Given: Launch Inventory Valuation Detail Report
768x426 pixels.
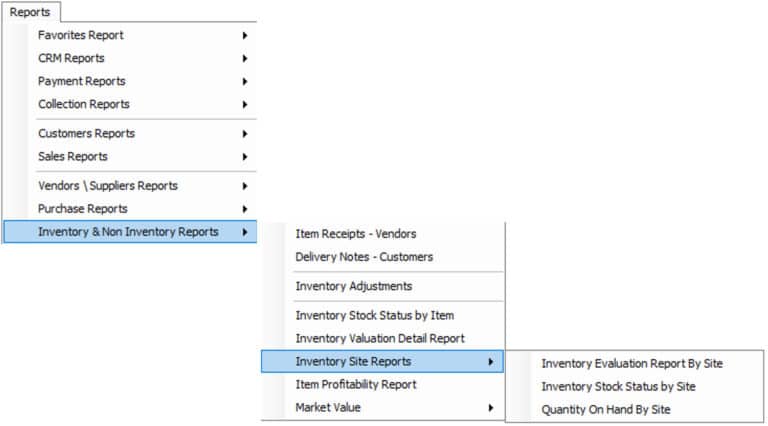Looking at the screenshot, I should point(380,338).
